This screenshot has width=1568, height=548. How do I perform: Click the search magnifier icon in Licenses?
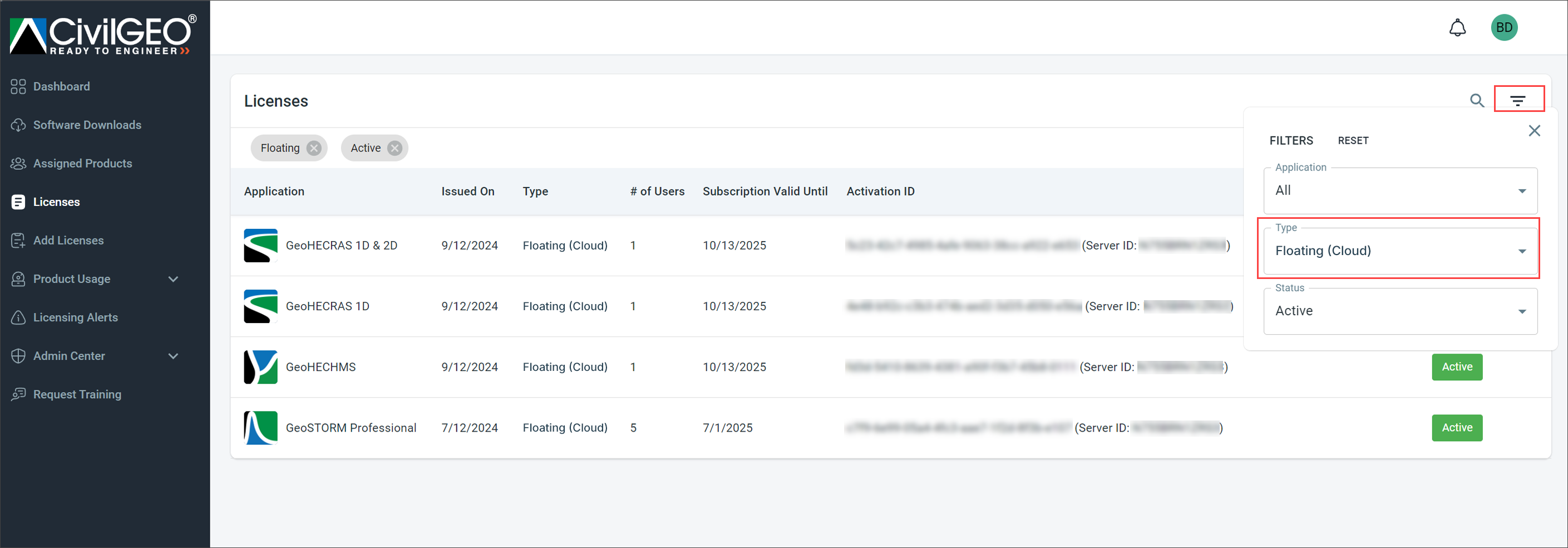(x=1477, y=101)
